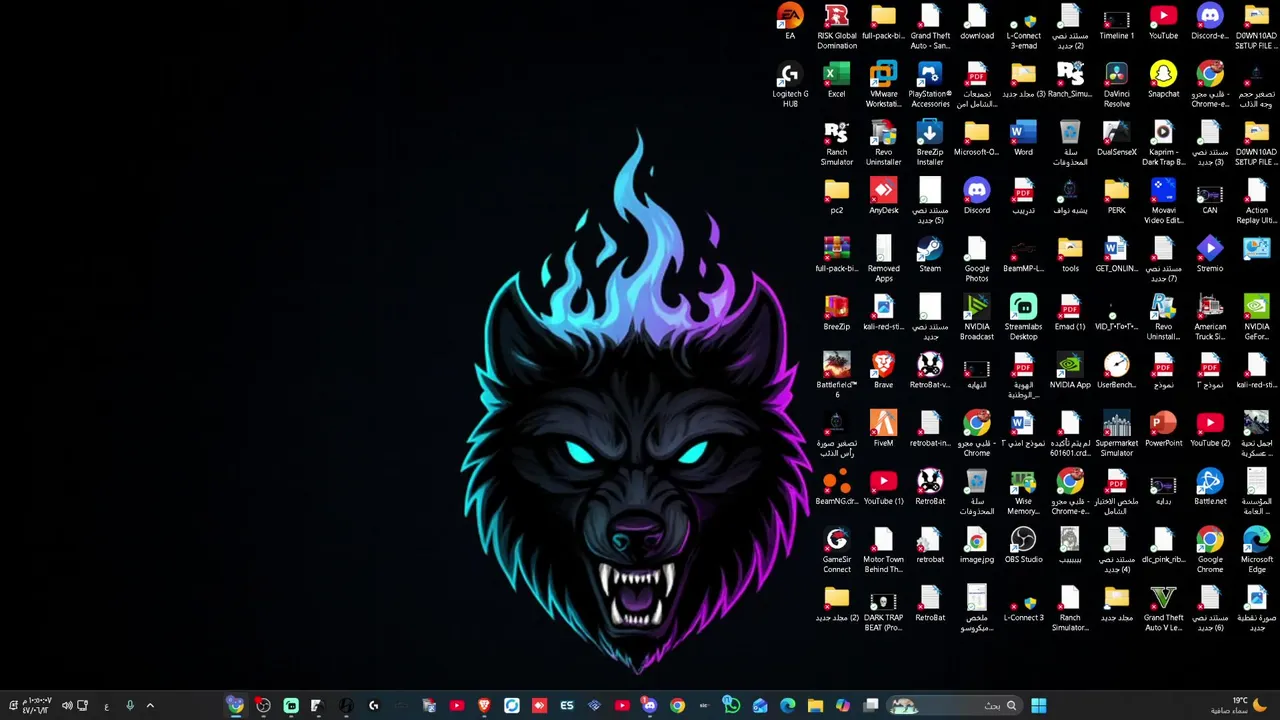The width and height of the screenshot is (1280, 720).
Task: Open the weather widget showing 19°C
Action: pyautogui.click(x=1240, y=705)
